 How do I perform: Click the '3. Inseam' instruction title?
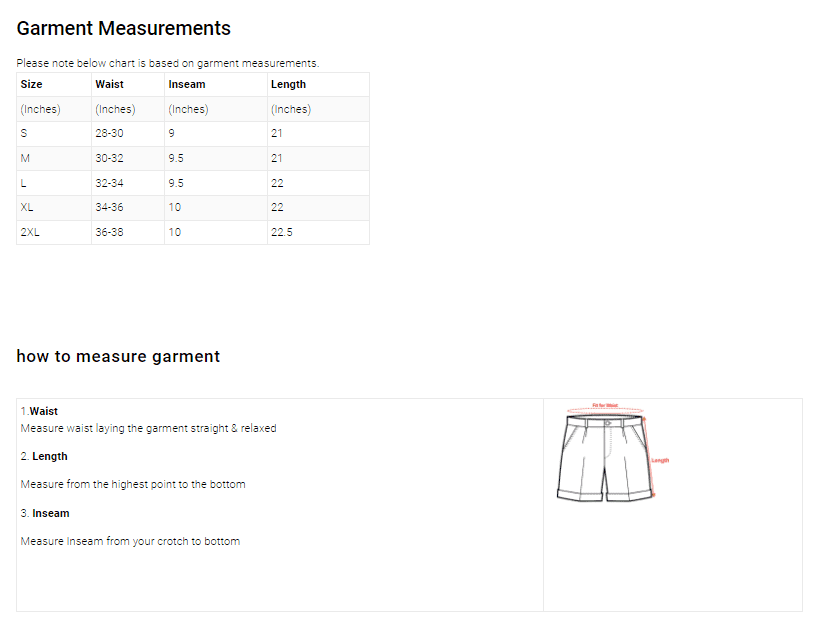pos(45,513)
